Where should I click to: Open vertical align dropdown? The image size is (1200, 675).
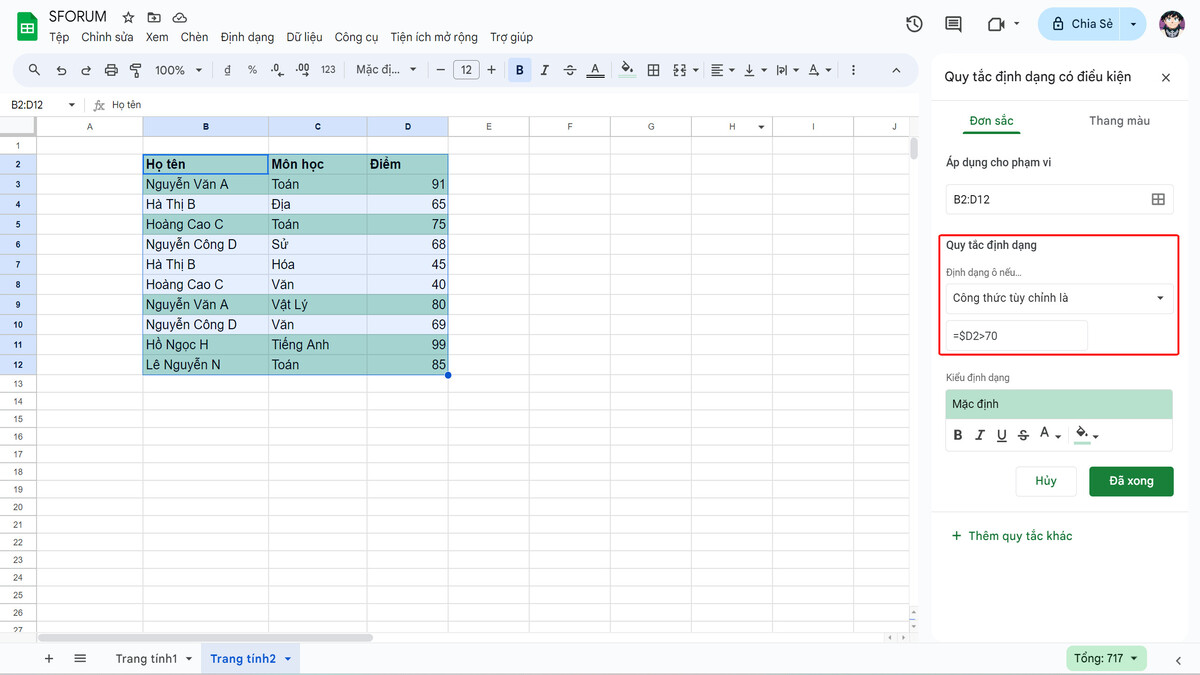[x=754, y=70]
